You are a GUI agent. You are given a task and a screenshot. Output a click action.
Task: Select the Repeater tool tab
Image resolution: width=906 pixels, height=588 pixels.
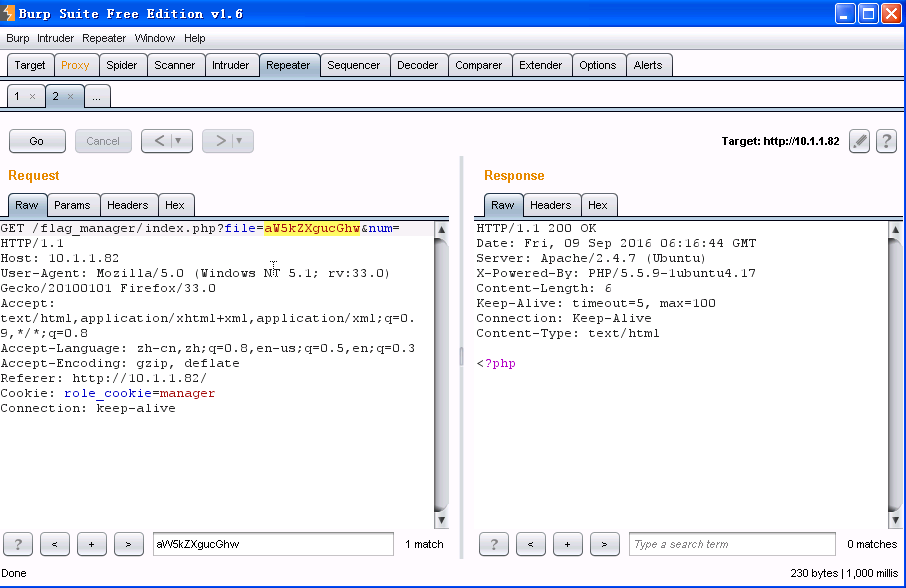[x=288, y=65]
